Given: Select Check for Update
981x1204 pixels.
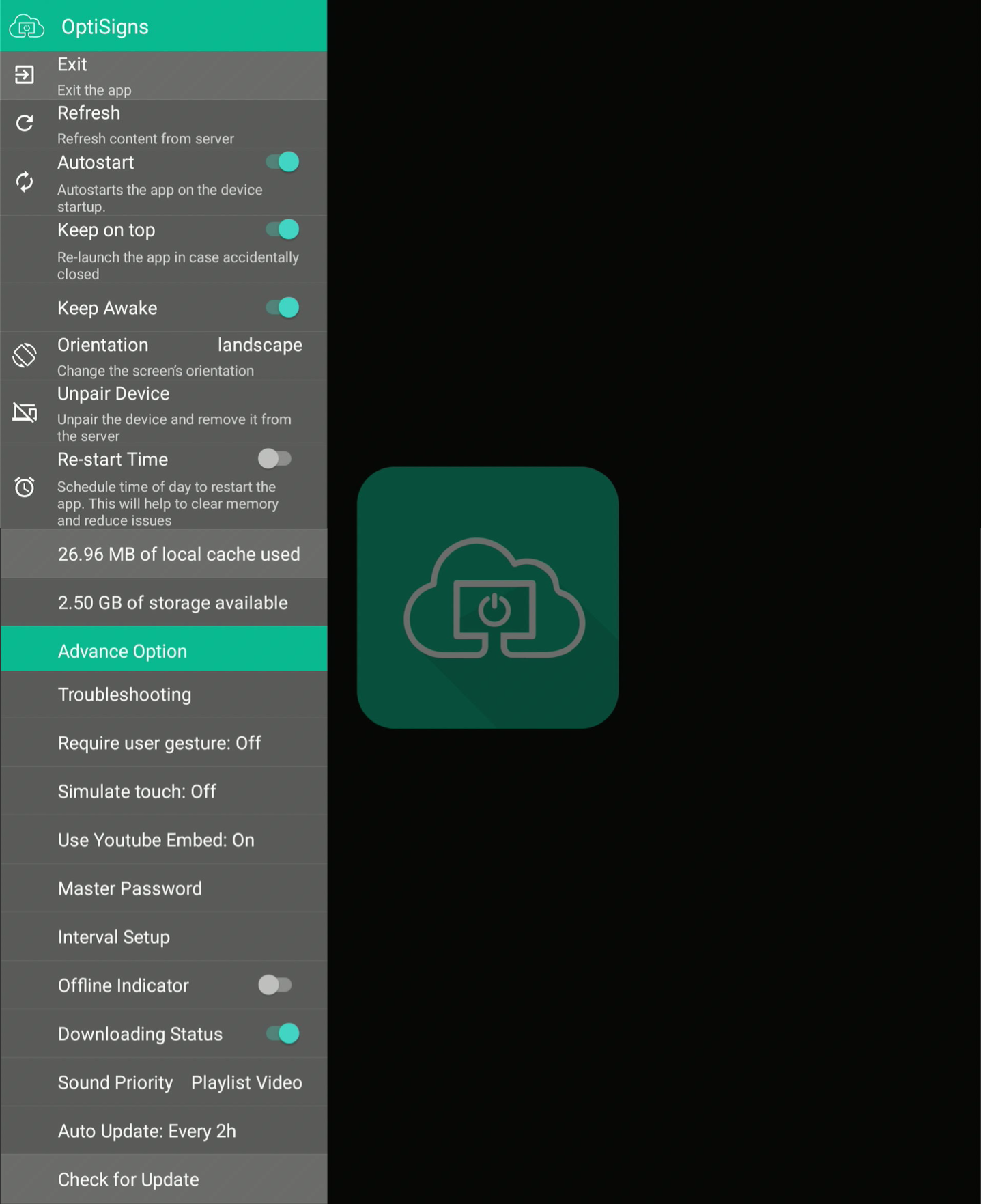Looking at the screenshot, I should point(164,1179).
